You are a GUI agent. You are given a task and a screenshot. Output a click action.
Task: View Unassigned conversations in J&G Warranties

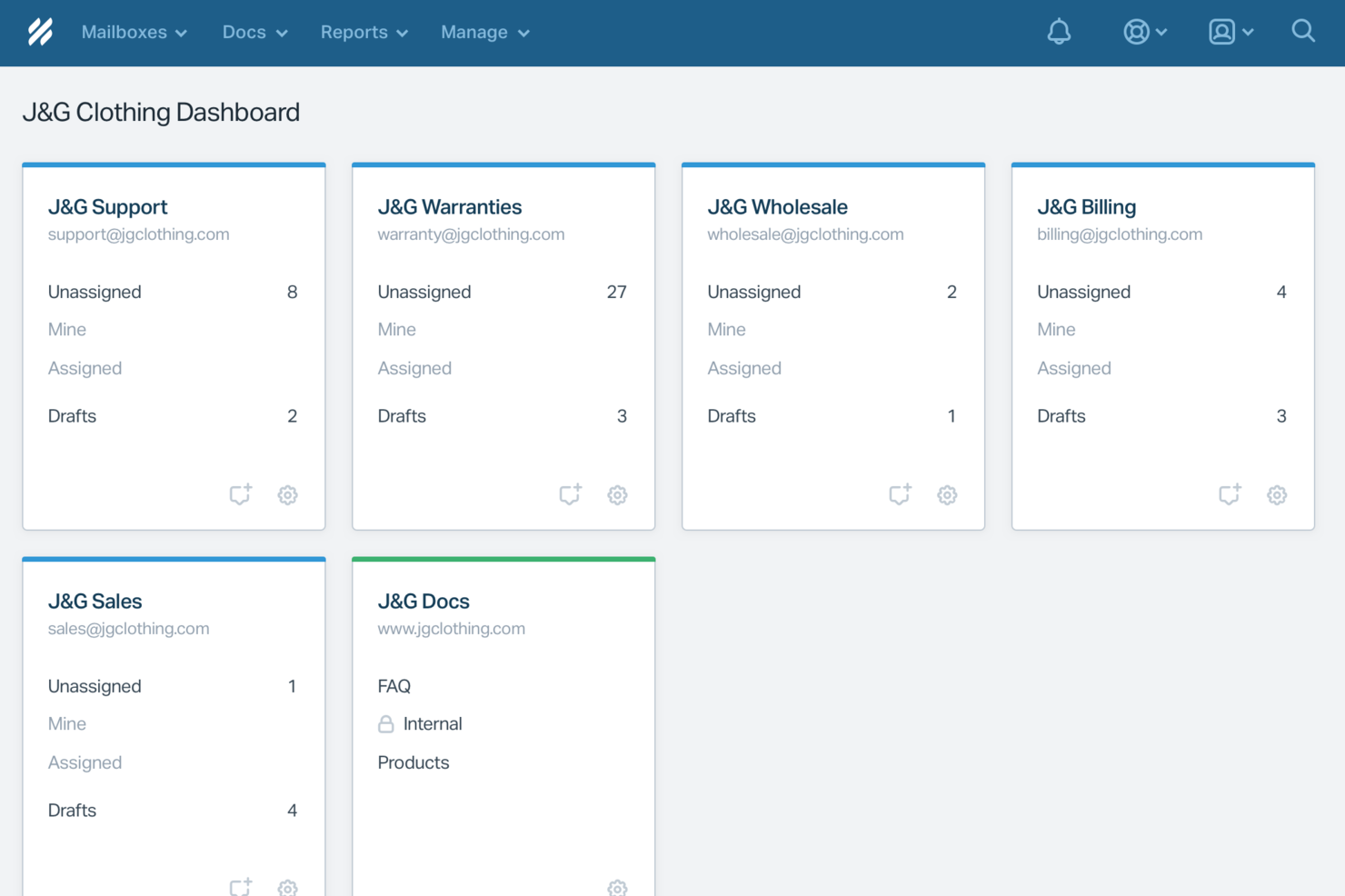click(423, 292)
